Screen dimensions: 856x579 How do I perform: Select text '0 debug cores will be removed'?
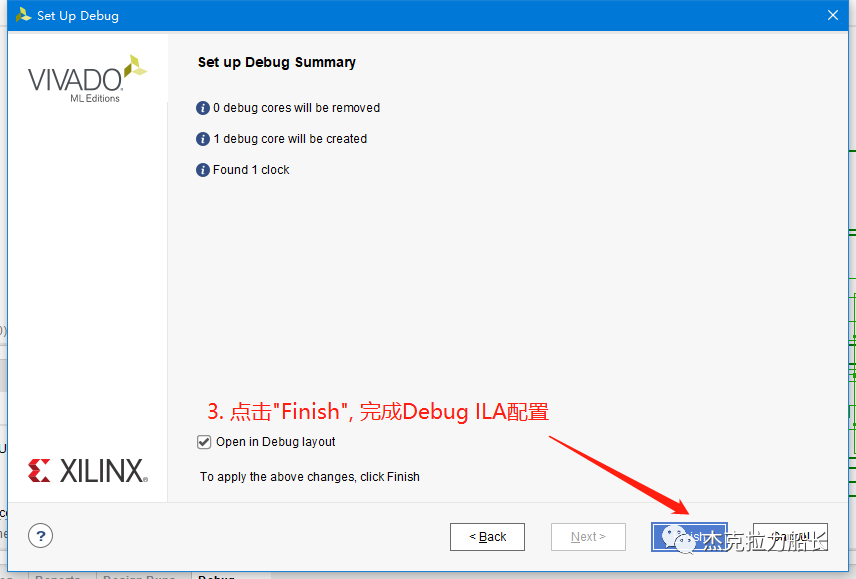(296, 108)
